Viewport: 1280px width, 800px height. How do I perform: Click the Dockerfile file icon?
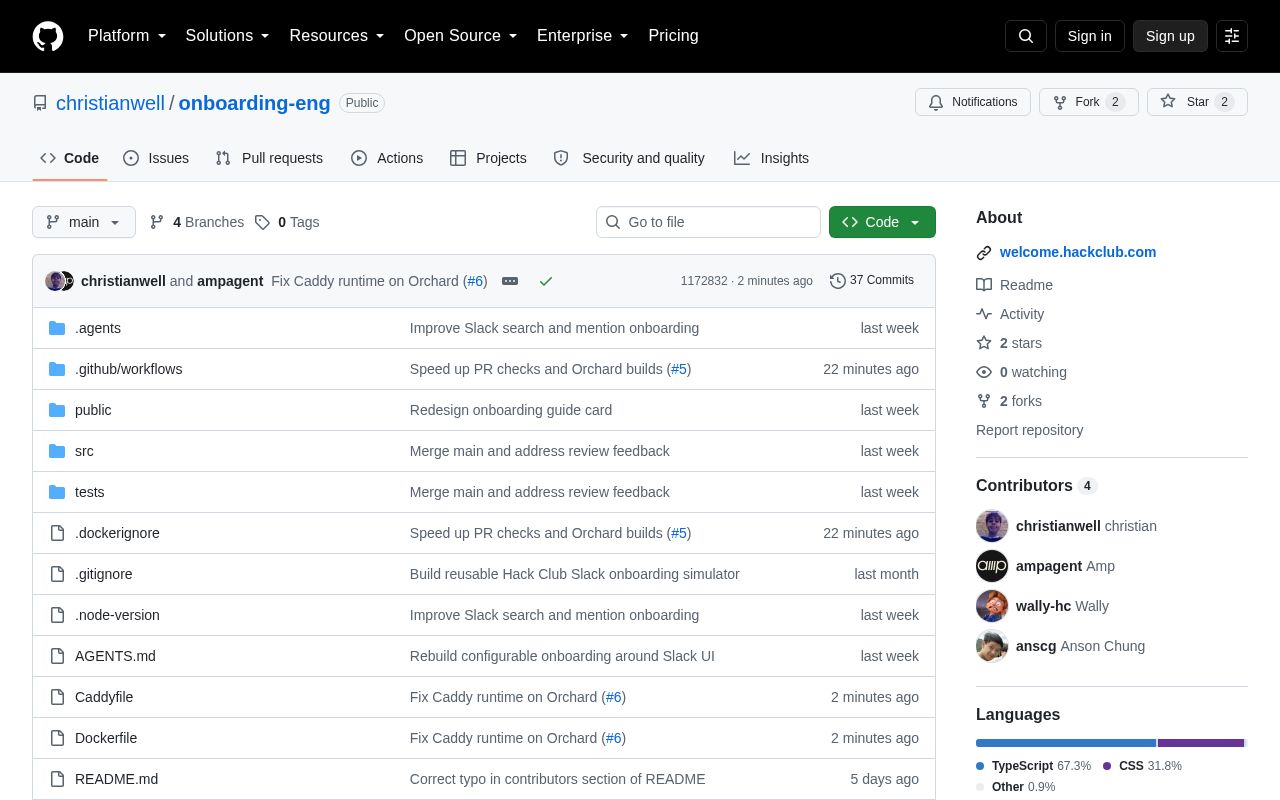[x=57, y=738]
